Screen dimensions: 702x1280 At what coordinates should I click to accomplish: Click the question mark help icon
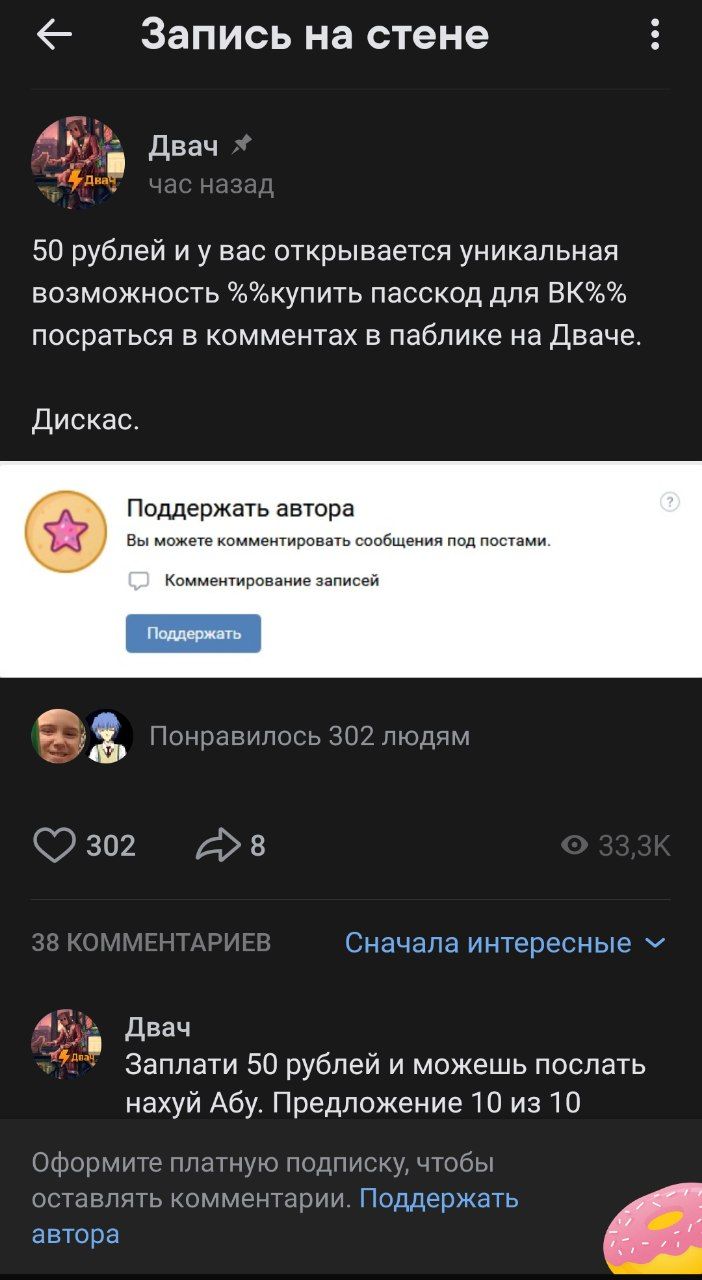click(670, 502)
